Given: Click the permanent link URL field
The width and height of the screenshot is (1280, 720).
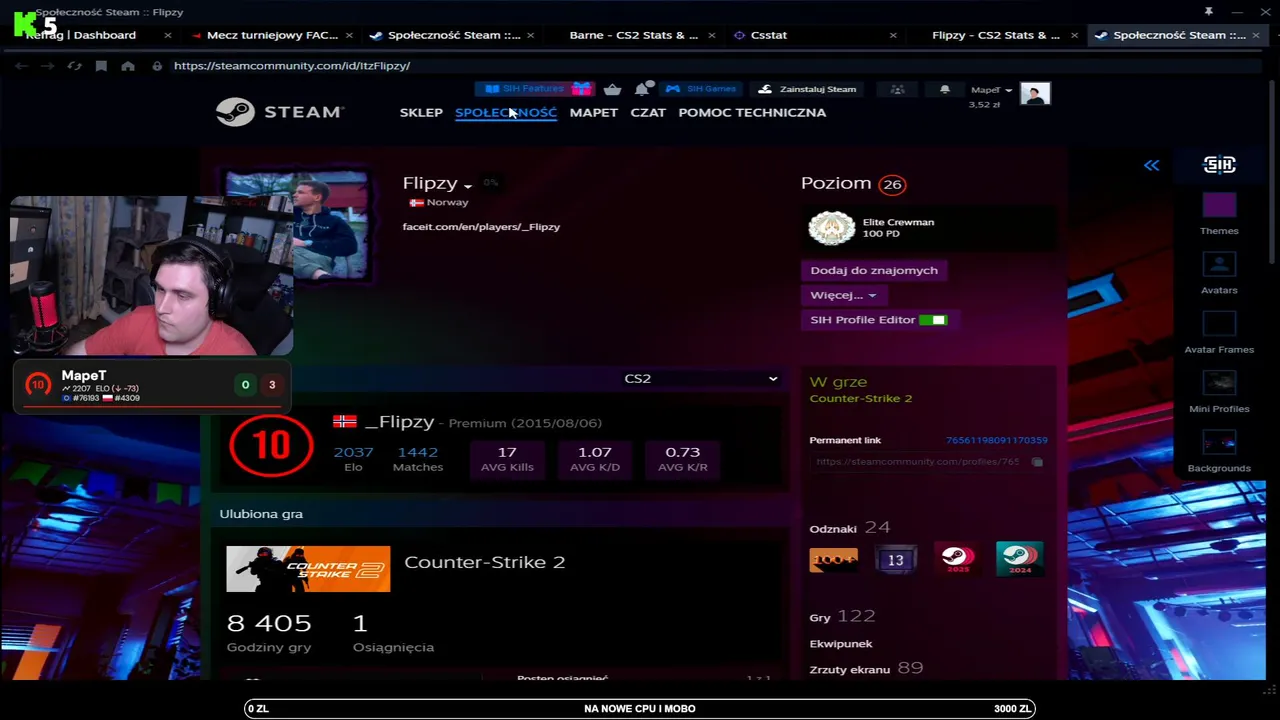Looking at the screenshot, I should tap(918, 462).
